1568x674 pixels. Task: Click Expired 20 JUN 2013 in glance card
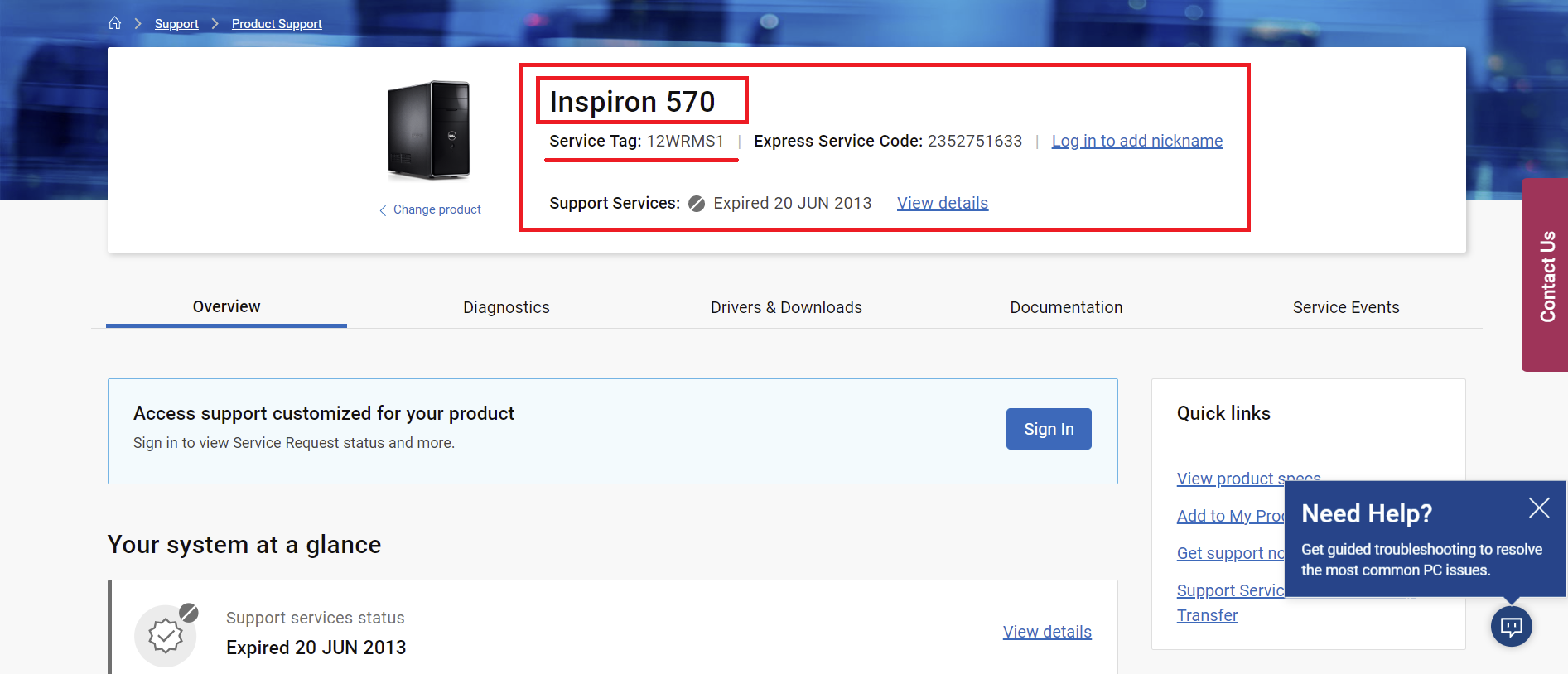pos(316,648)
